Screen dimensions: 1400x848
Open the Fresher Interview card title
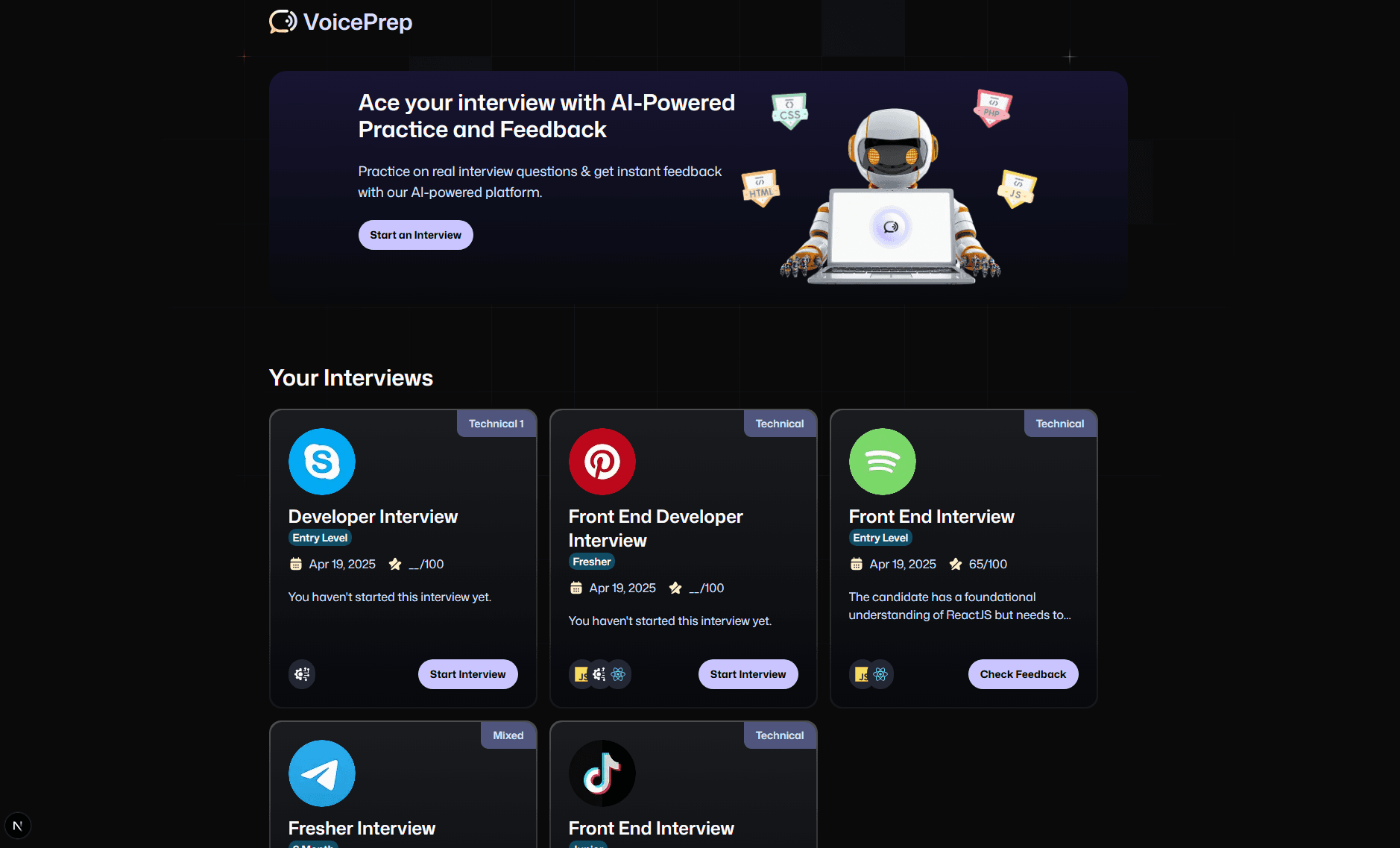coord(362,829)
